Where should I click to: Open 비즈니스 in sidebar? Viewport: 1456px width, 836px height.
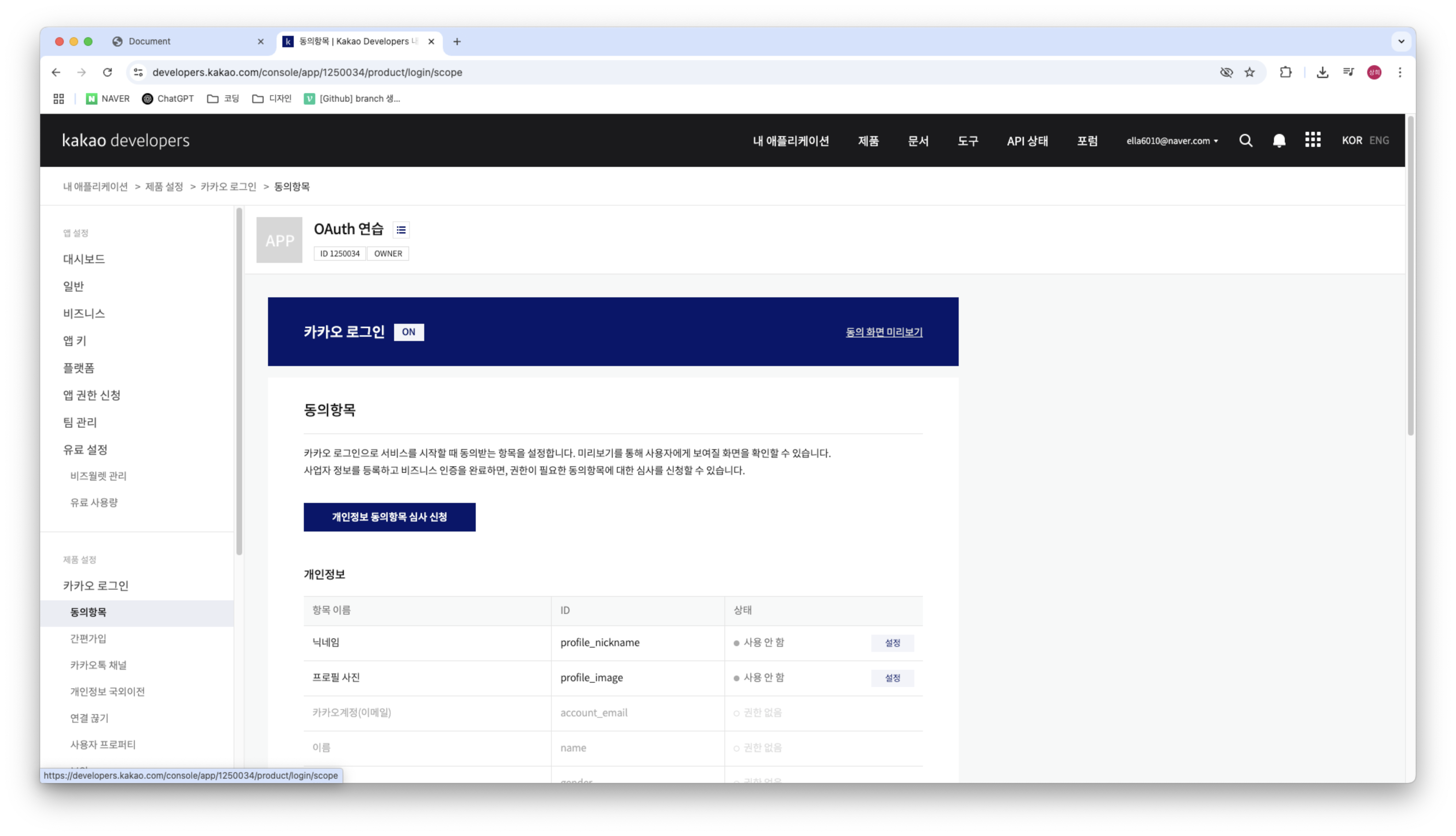coord(84,313)
